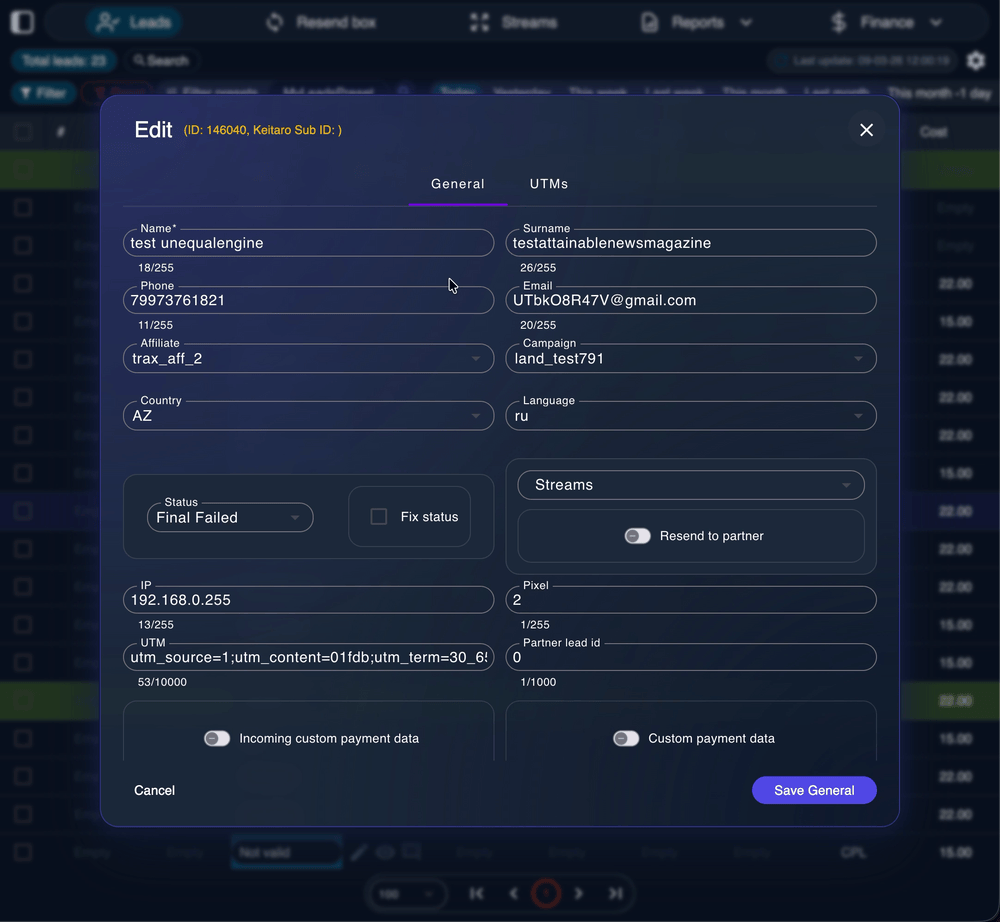Go to the last page of leads
This screenshot has width=1000, height=922.
(x=616, y=893)
